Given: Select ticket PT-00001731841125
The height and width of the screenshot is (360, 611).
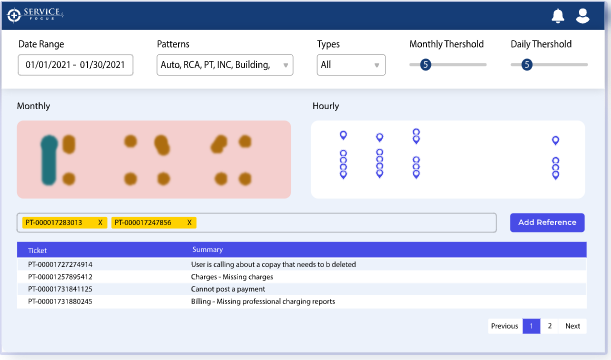Looking at the screenshot, I should pos(60,289).
